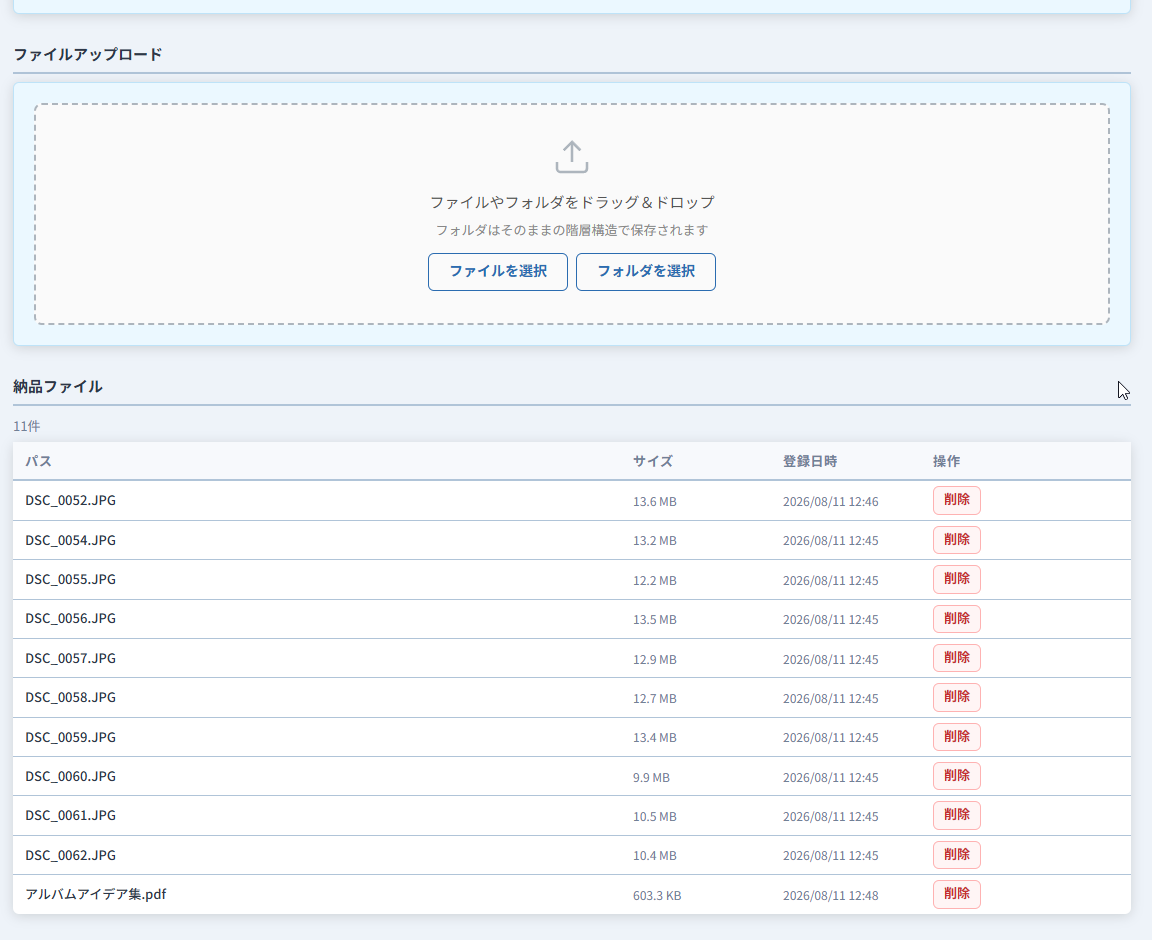Viewport: 1152px width, 940px height.
Task: Click the 2026/08/11 12:48 timestamp
Action: click(x=830, y=896)
